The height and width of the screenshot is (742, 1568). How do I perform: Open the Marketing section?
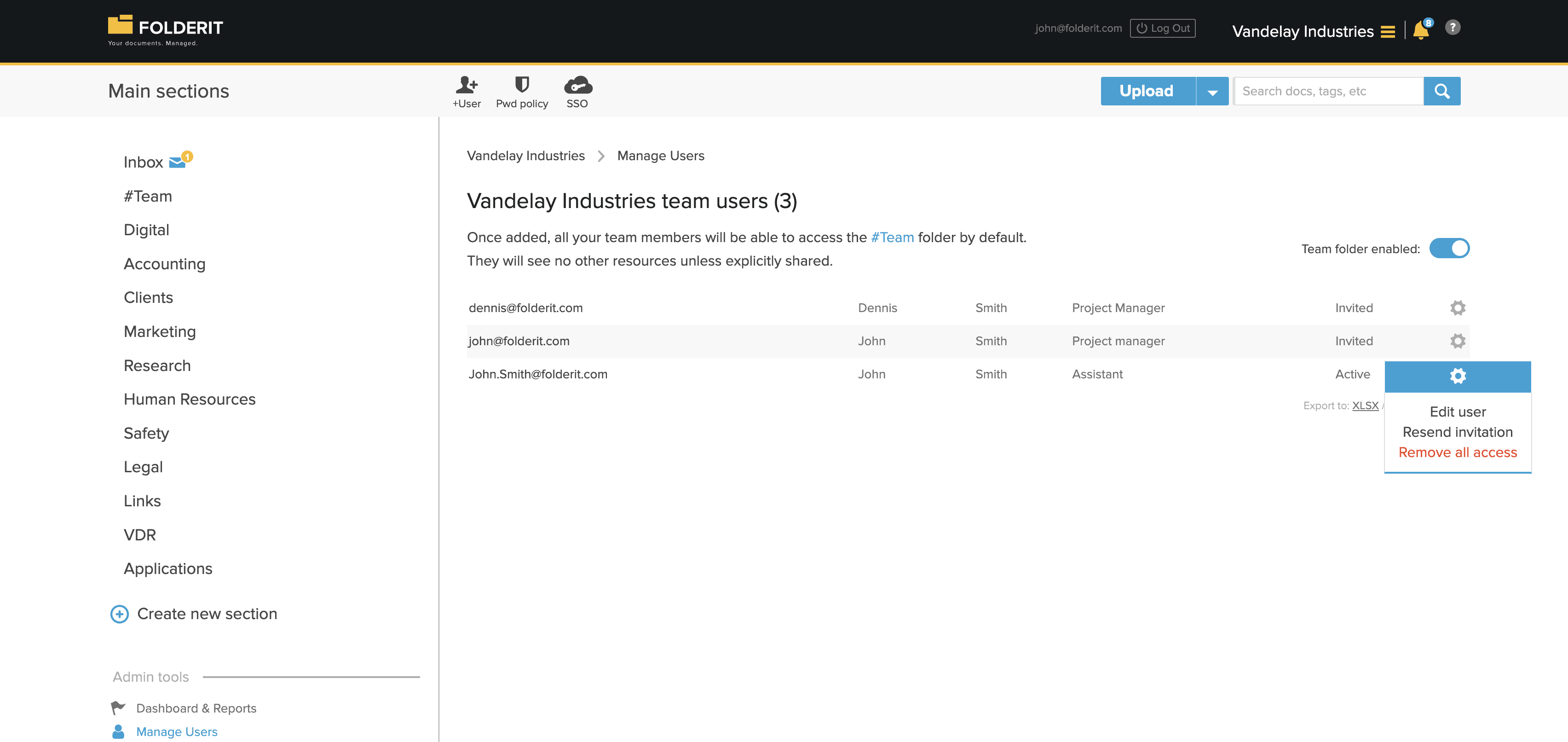(x=160, y=331)
